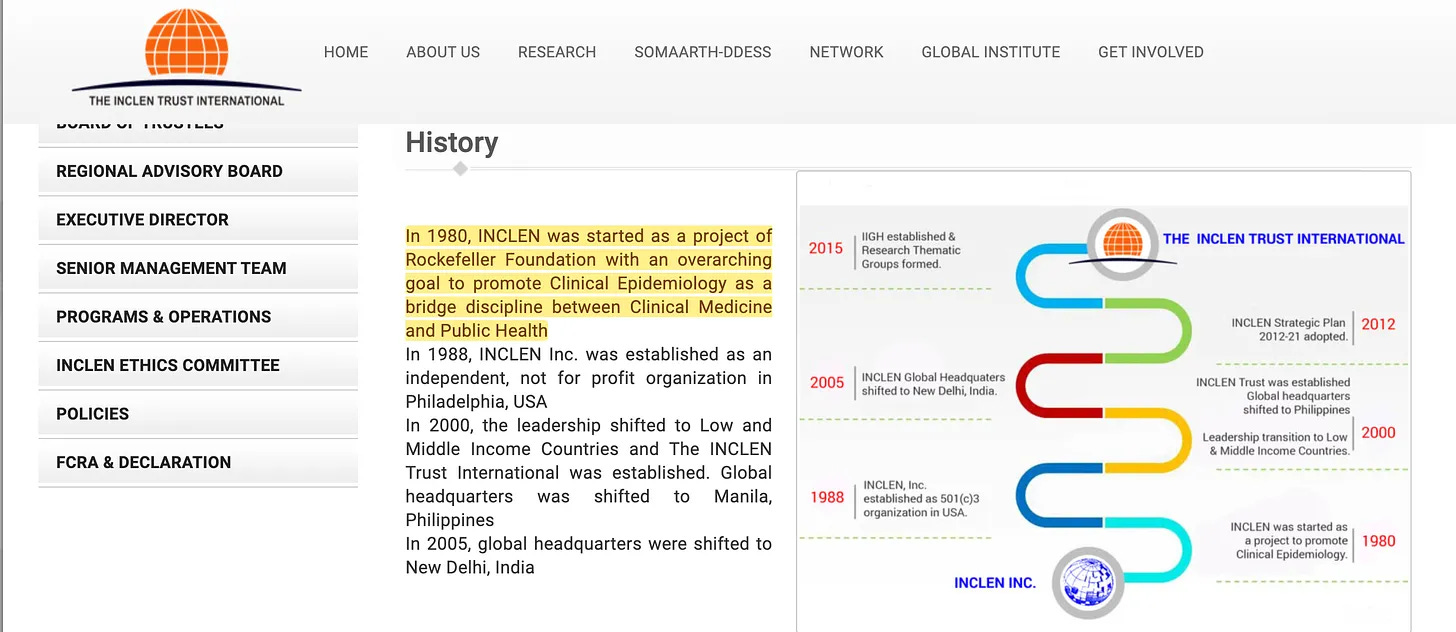1456x632 pixels.
Task: Open the SOMAARTH-DDESS menu
Action: [703, 52]
